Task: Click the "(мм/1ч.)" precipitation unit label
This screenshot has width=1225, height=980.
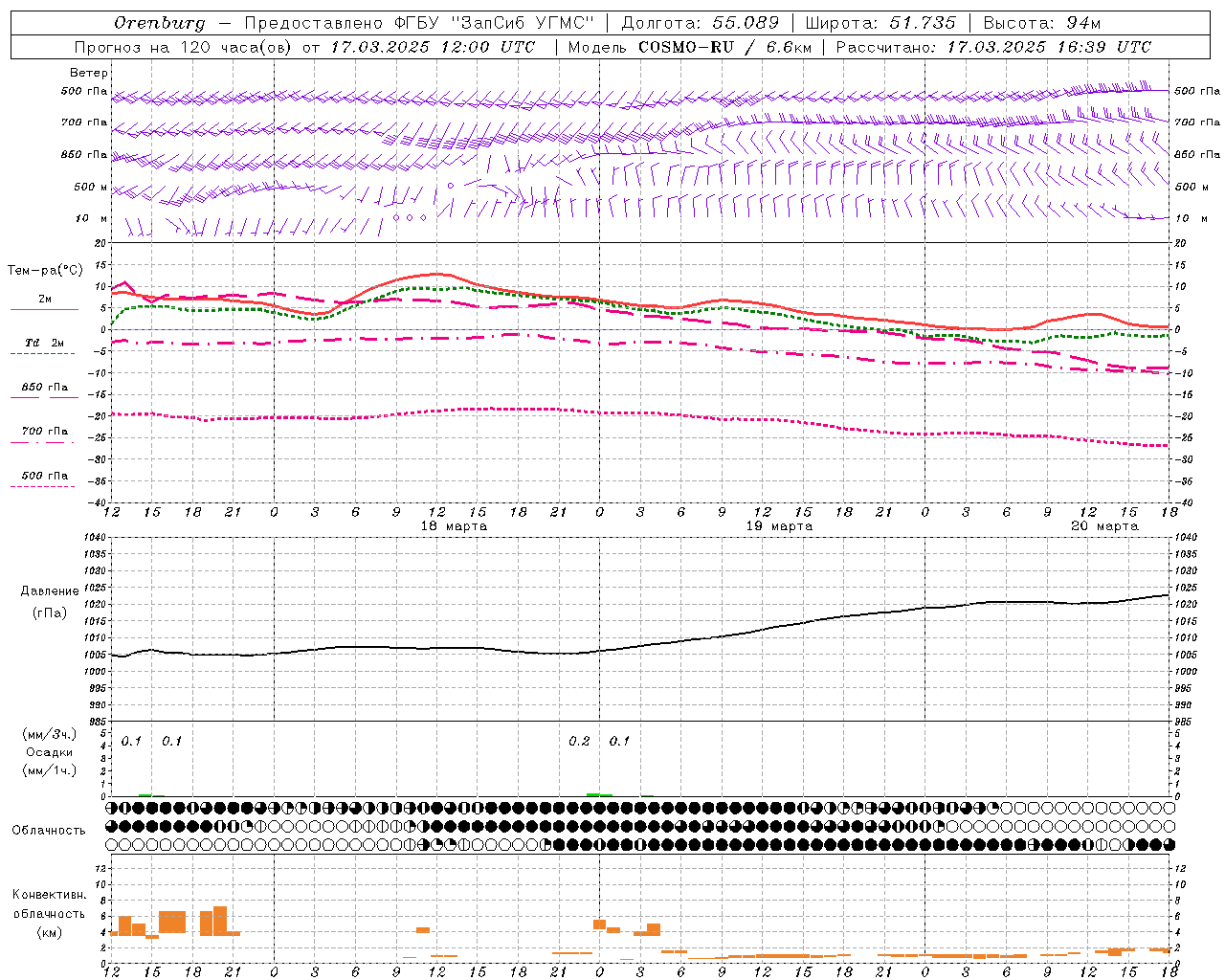Action: pos(49,770)
